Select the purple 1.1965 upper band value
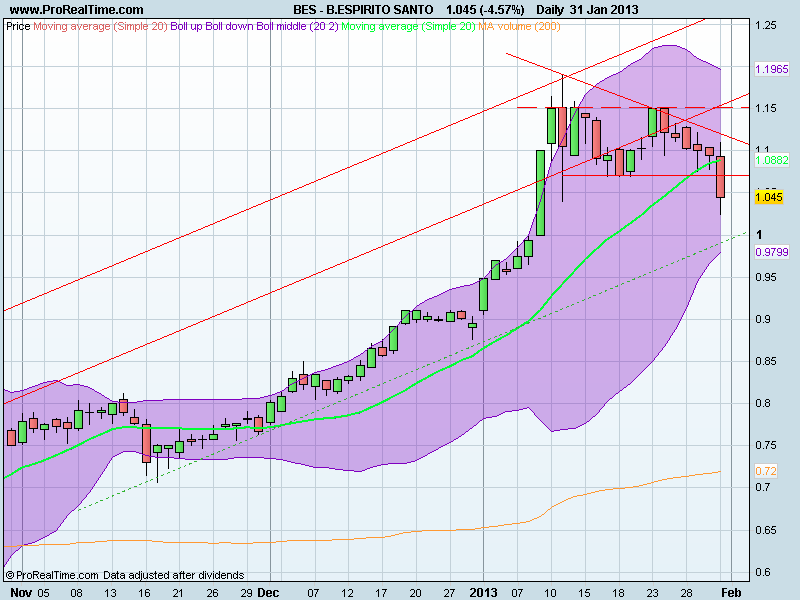This screenshot has height=600, width=800. click(x=771, y=69)
